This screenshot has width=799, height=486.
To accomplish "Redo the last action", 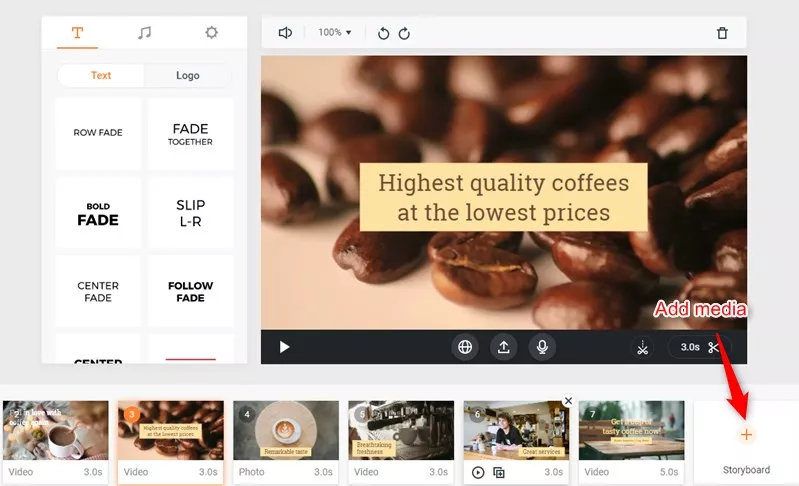I will [x=404, y=34].
